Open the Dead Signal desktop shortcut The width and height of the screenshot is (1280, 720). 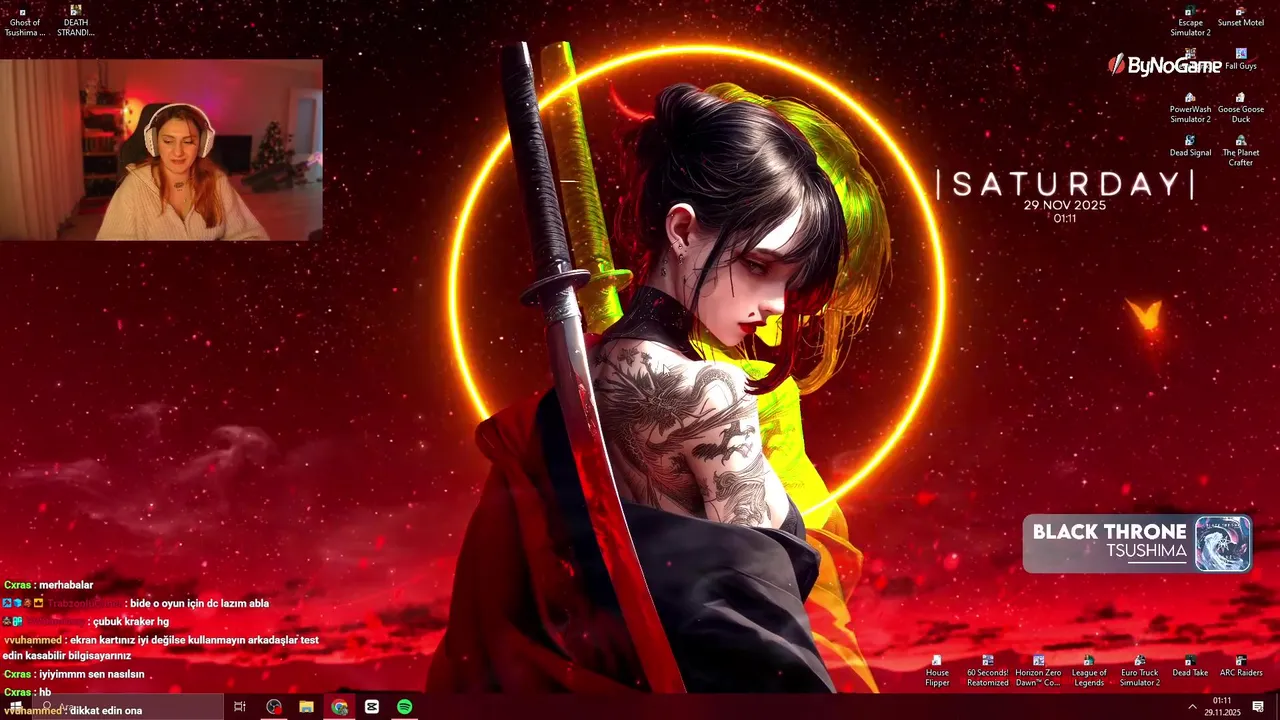click(1190, 146)
